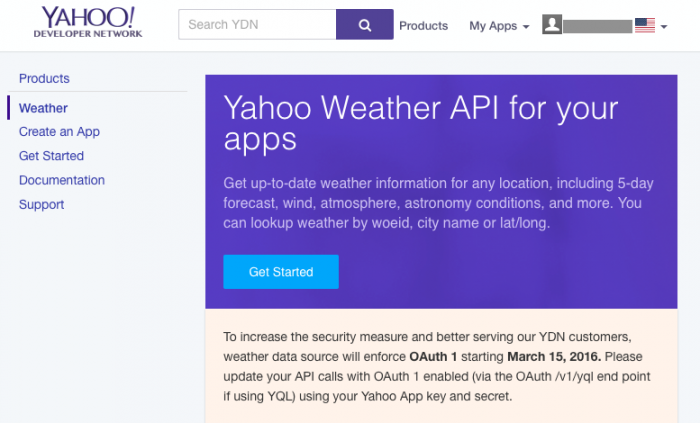Image resolution: width=700 pixels, height=423 pixels.
Task: Click the bold OAuth 1 text in notice
Action: point(433,357)
